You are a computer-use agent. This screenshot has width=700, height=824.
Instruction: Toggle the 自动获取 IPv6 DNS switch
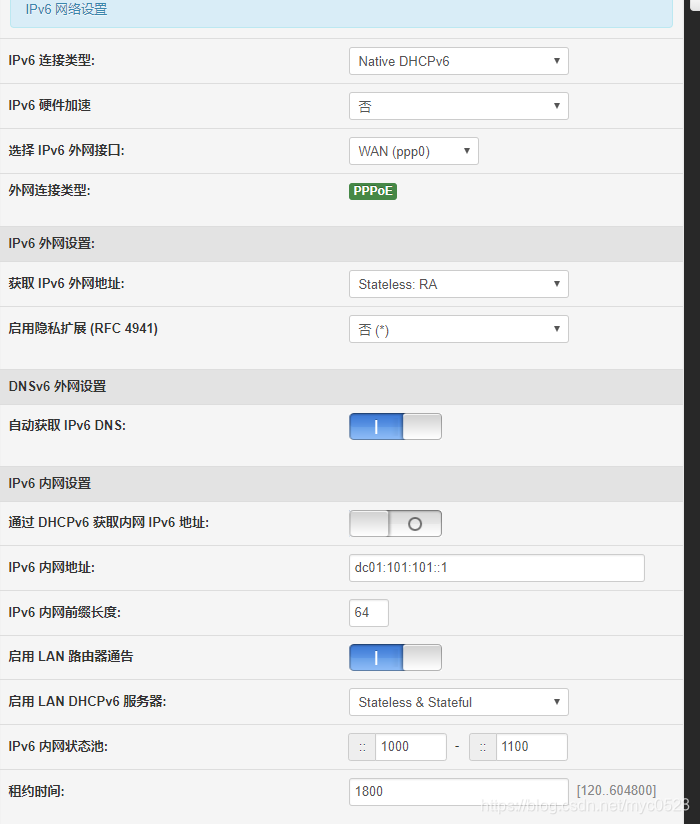pyautogui.click(x=395, y=427)
